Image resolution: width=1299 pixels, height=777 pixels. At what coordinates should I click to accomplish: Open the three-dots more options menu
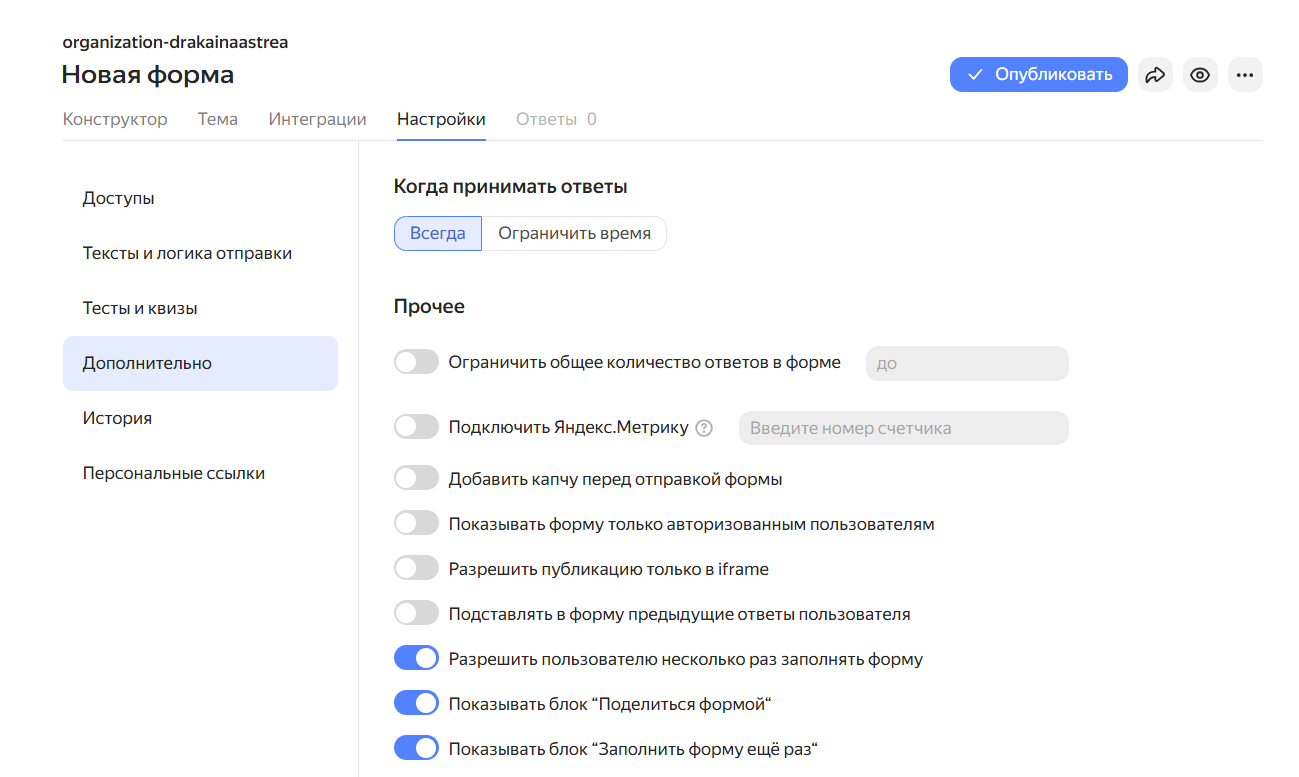[x=1245, y=75]
